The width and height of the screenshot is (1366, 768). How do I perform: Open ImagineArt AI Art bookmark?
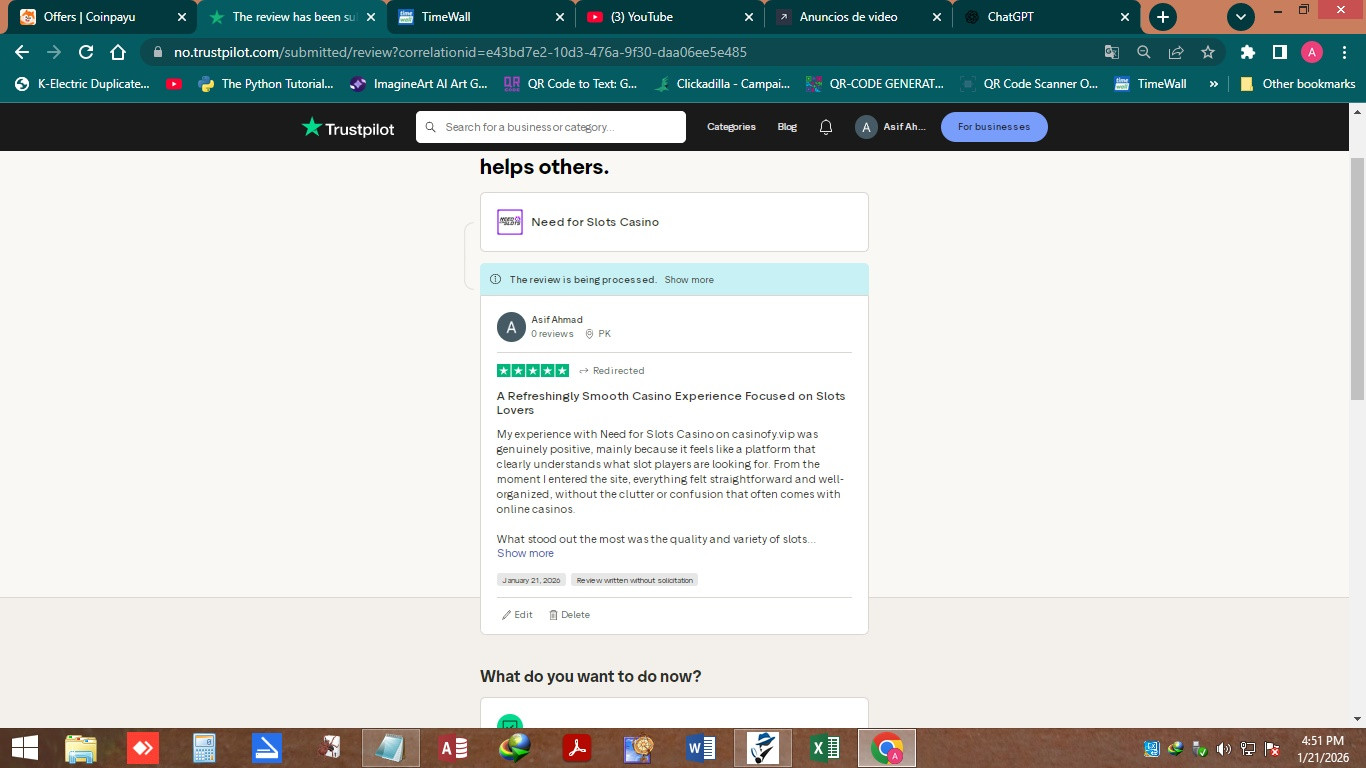[x=419, y=84]
